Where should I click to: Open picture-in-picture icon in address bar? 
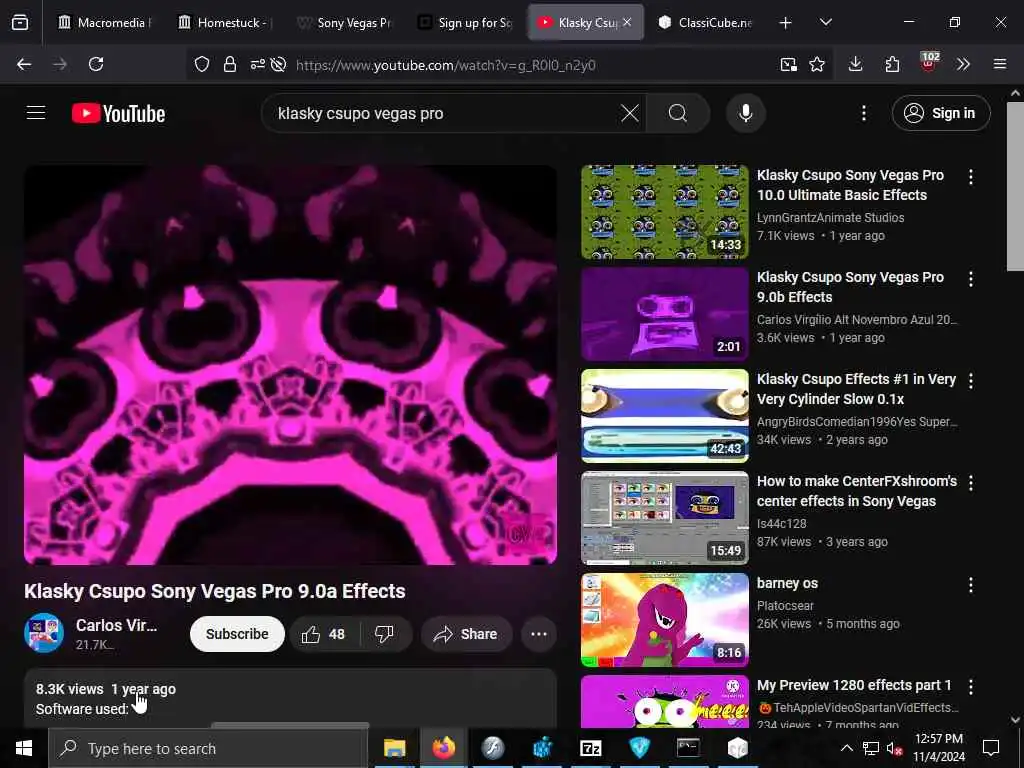click(788, 64)
